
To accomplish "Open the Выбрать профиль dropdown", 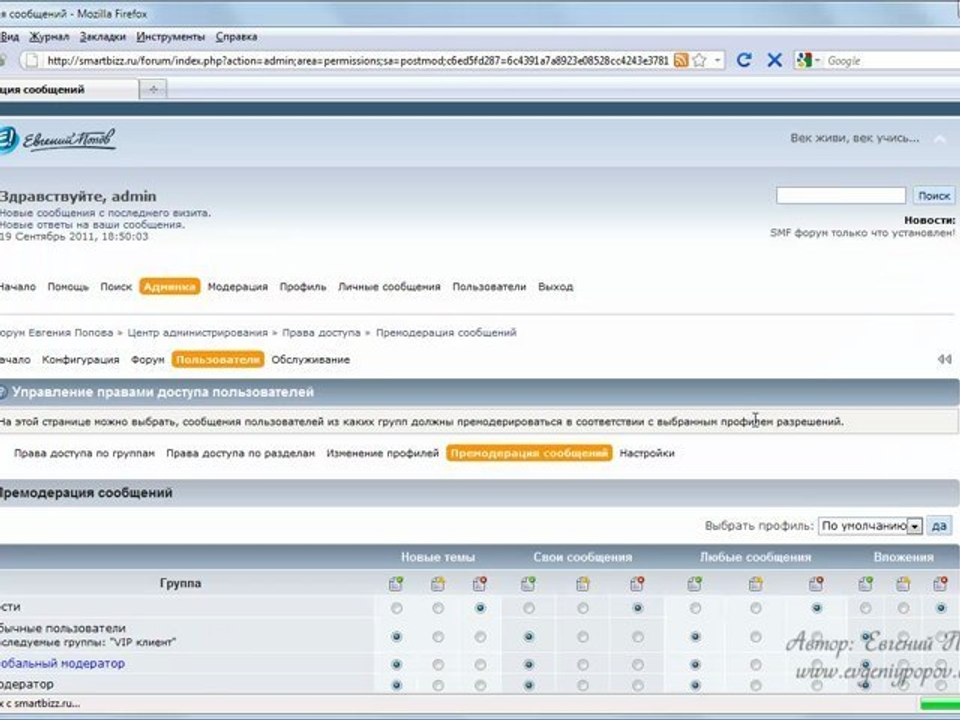I will point(870,526).
